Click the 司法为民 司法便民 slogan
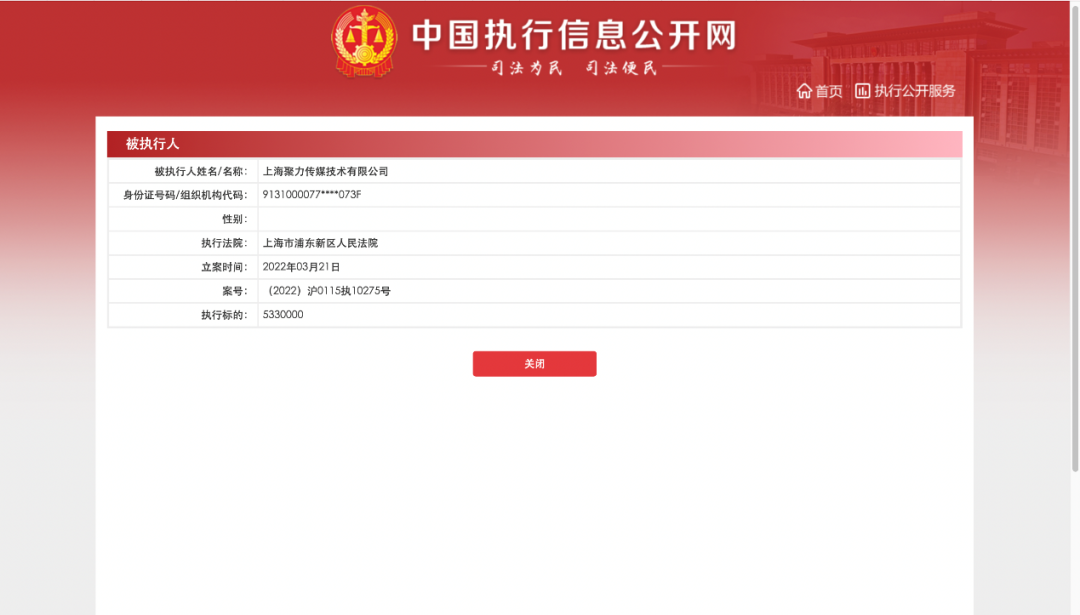This screenshot has height=615, width=1080. click(x=574, y=67)
